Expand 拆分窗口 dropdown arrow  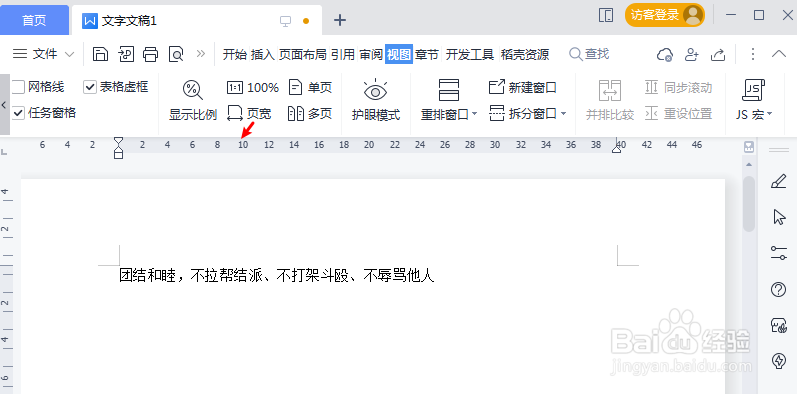coord(563,114)
